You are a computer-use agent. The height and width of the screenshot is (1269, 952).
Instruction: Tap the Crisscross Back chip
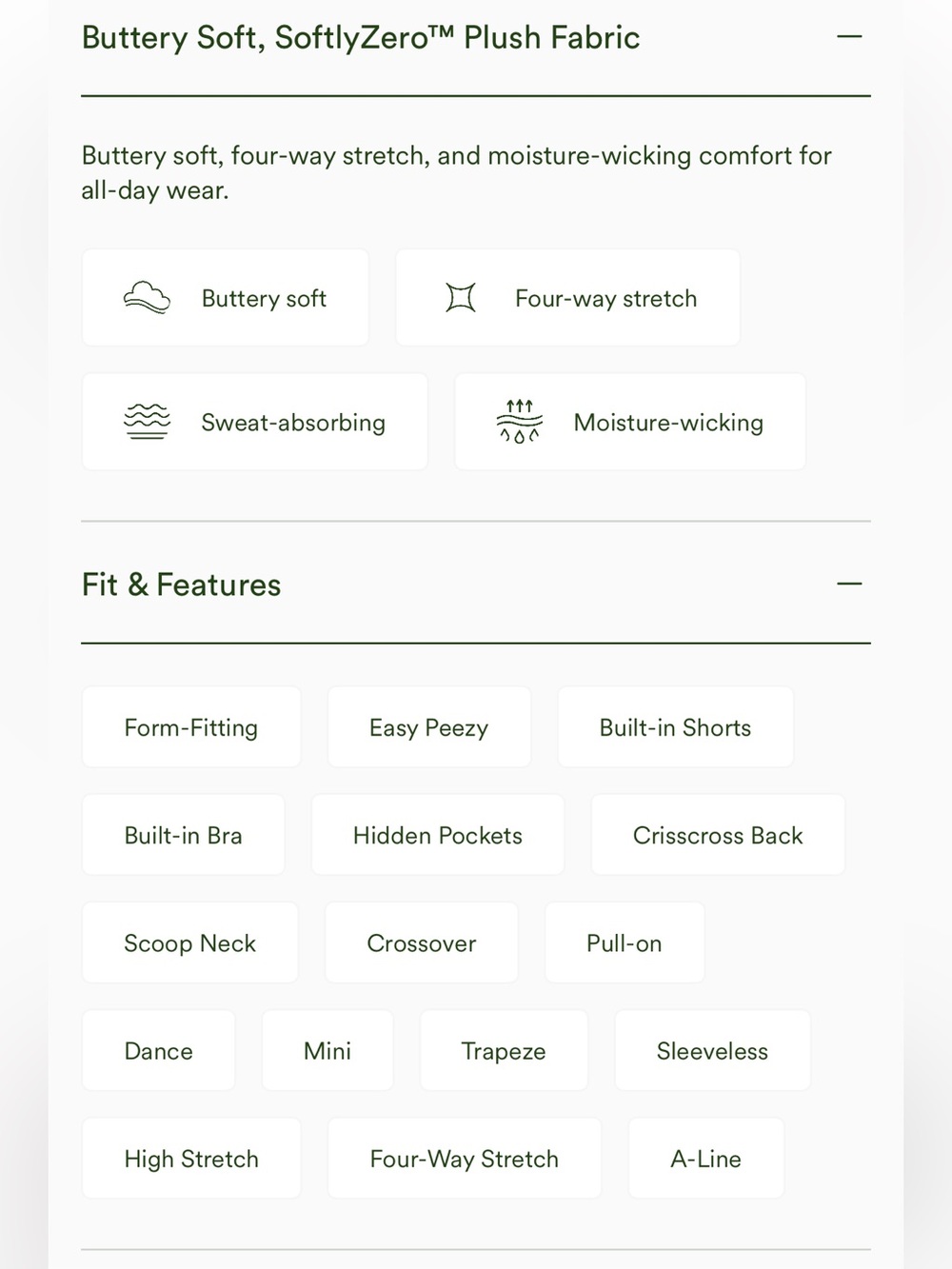point(718,835)
